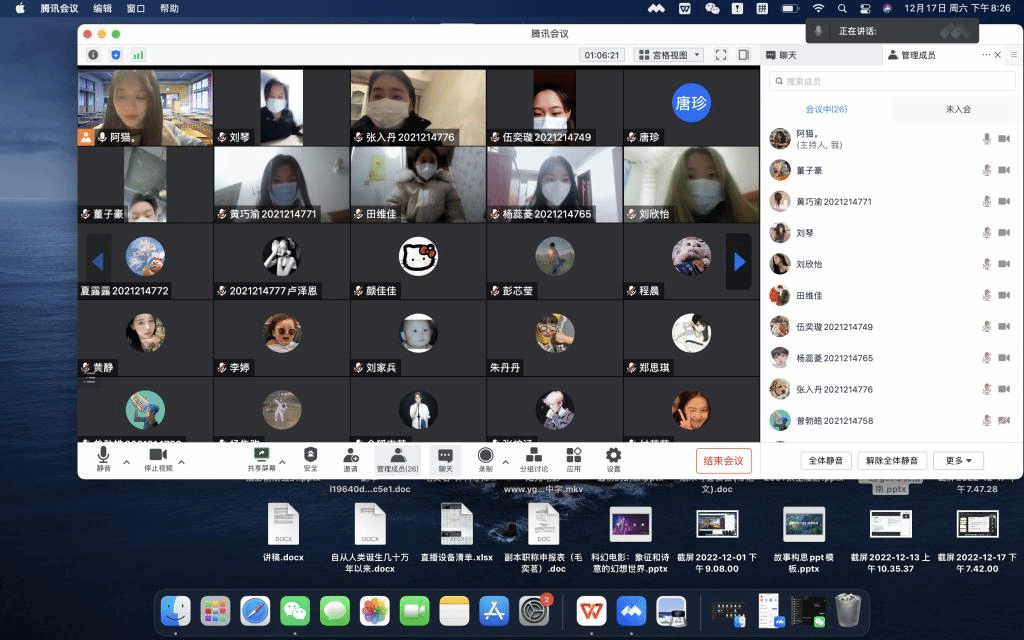The height and width of the screenshot is (640, 1024).
Task: Open the 安全 security shield icon
Action: [x=311, y=455]
